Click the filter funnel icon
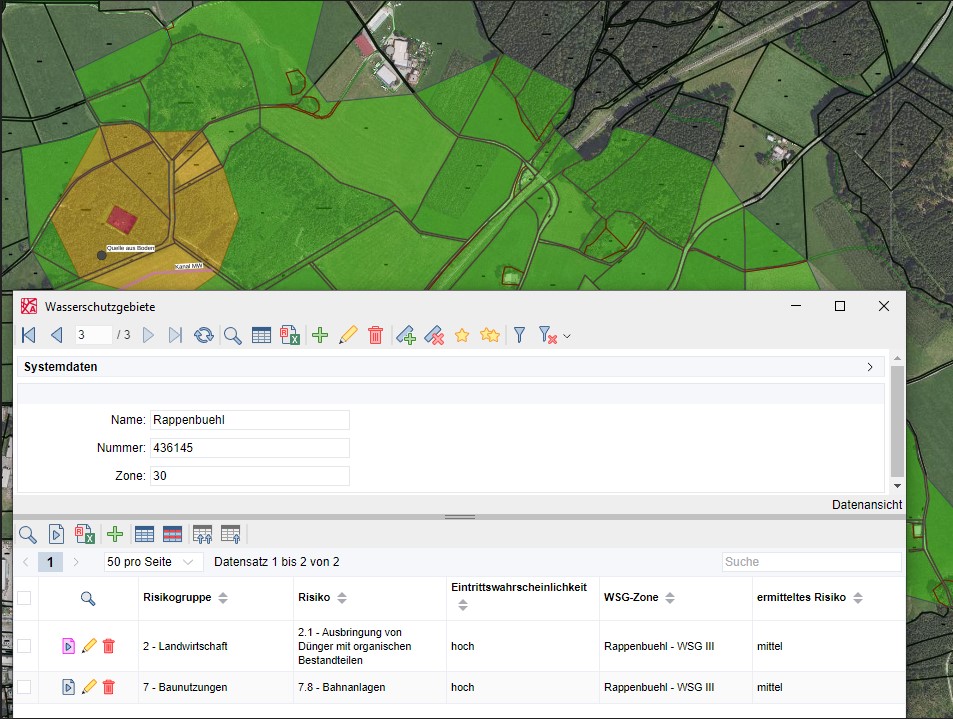Image resolution: width=953 pixels, height=719 pixels. 520,335
